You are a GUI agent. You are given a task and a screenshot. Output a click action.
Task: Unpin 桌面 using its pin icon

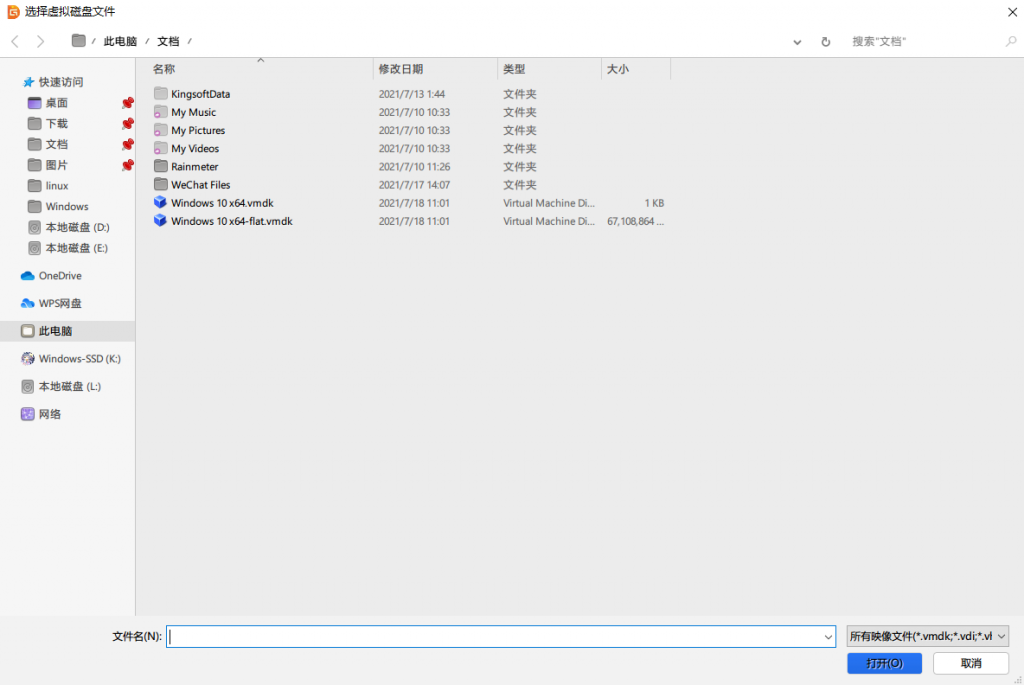(128, 103)
